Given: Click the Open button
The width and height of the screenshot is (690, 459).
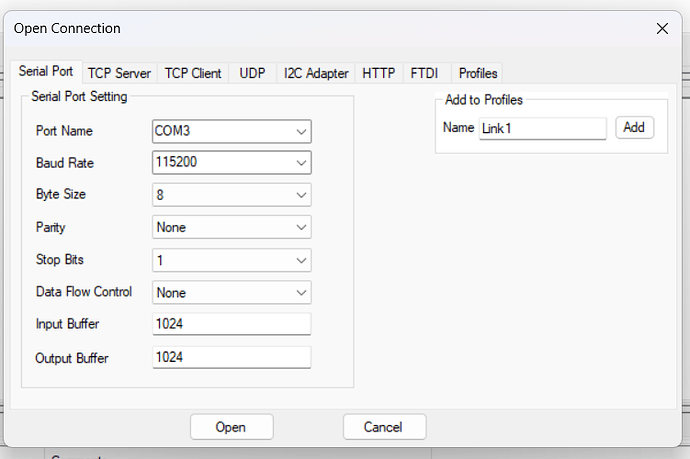Looking at the screenshot, I should click(231, 427).
